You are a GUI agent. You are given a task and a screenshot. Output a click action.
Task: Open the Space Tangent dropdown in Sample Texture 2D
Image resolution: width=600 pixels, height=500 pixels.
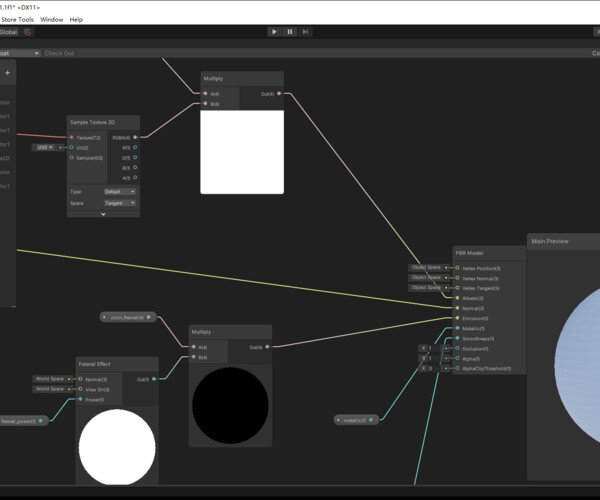point(120,203)
